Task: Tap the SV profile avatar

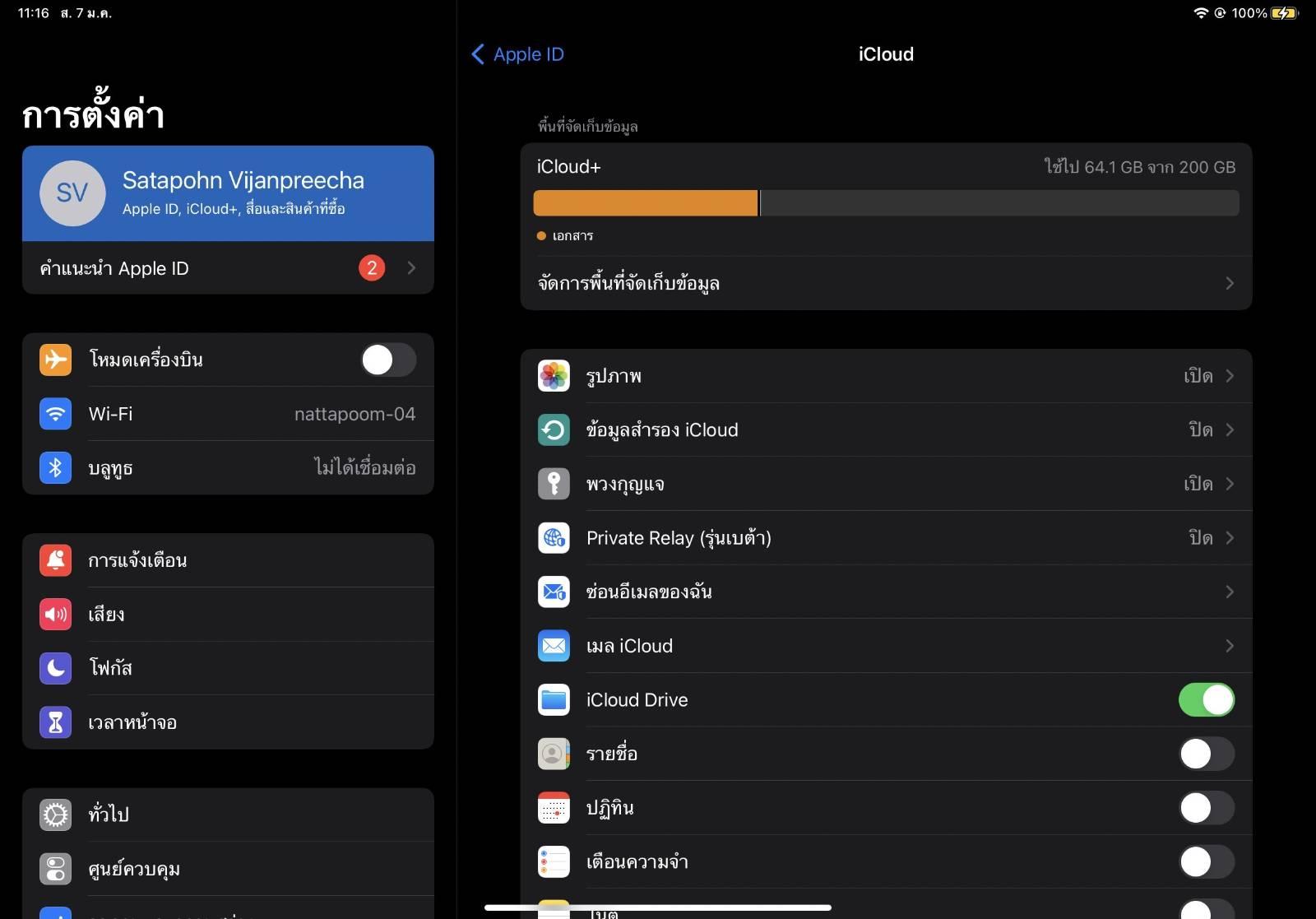Action: pos(72,193)
